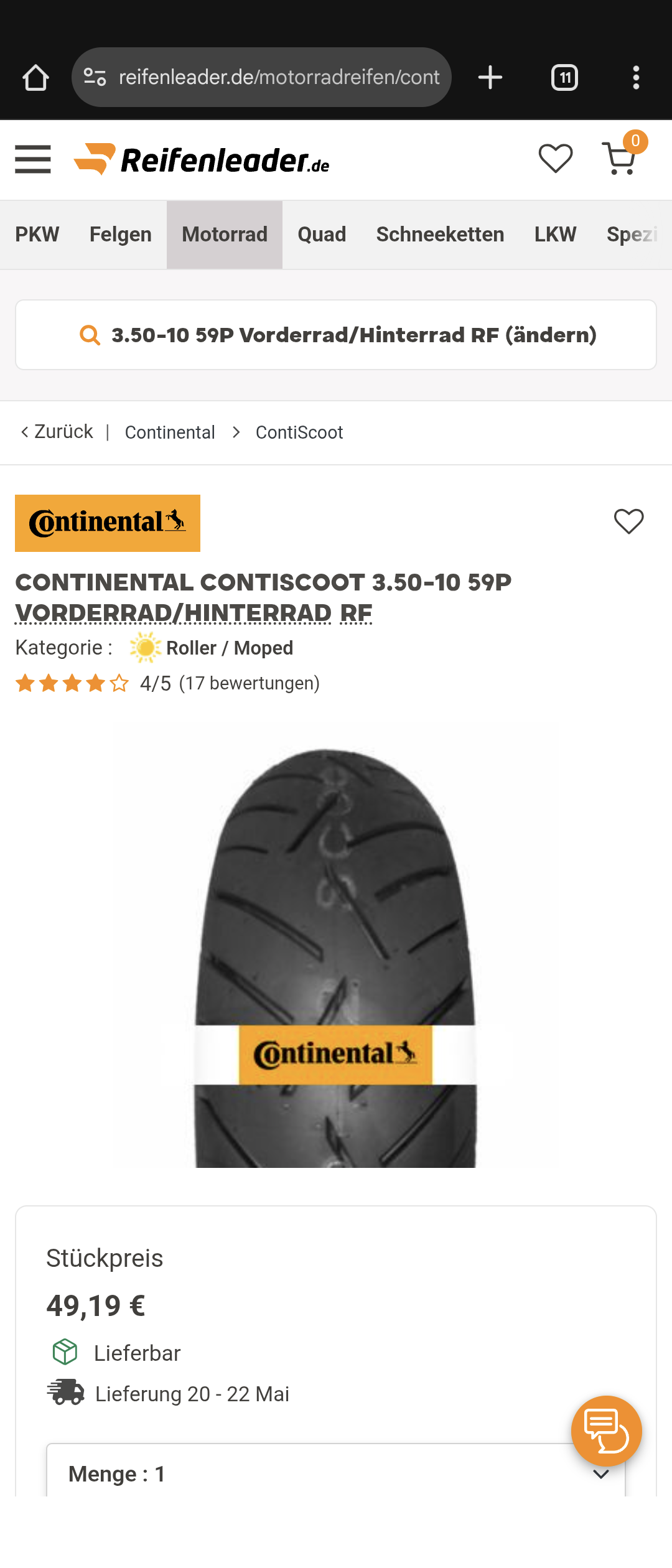Viewport: 672px width, 1568px height.
Task: Add this tire to favorites
Action: [x=628, y=521]
